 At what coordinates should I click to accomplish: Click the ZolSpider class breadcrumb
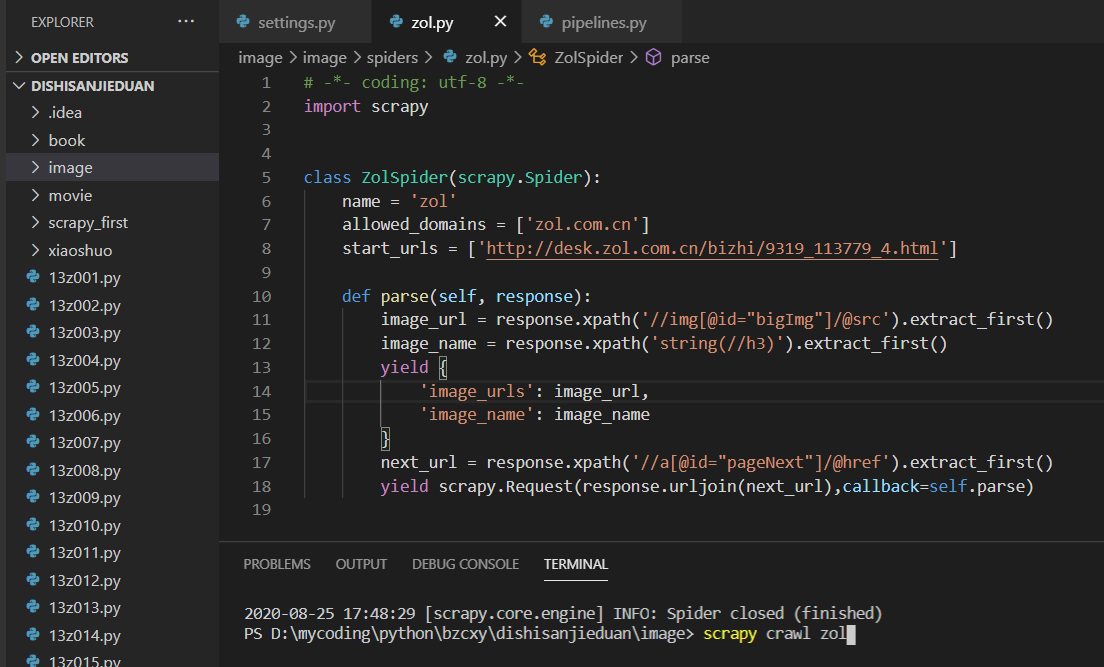point(589,58)
